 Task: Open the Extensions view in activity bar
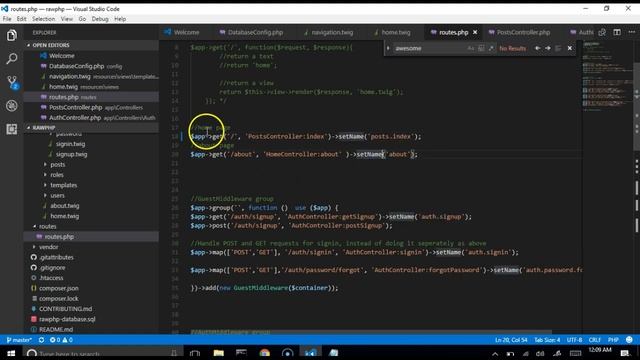click(11, 129)
